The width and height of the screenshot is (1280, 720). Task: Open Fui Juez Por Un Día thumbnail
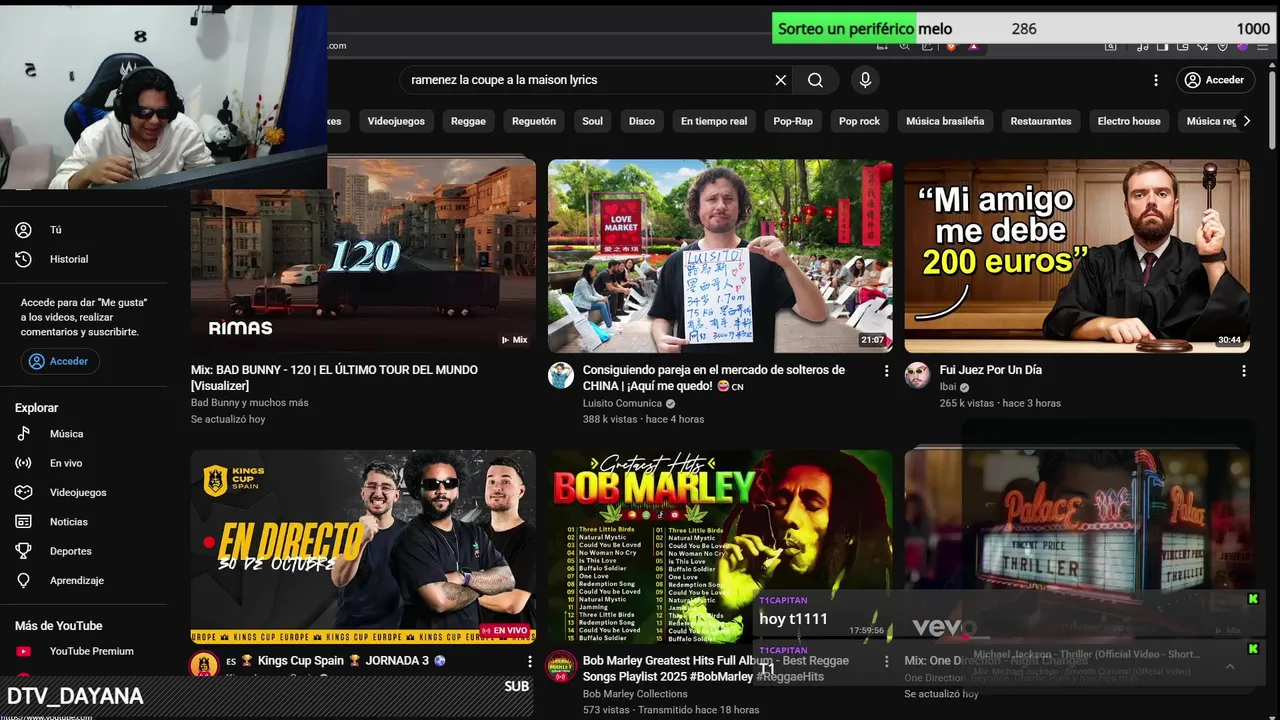[x=1077, y=256]
